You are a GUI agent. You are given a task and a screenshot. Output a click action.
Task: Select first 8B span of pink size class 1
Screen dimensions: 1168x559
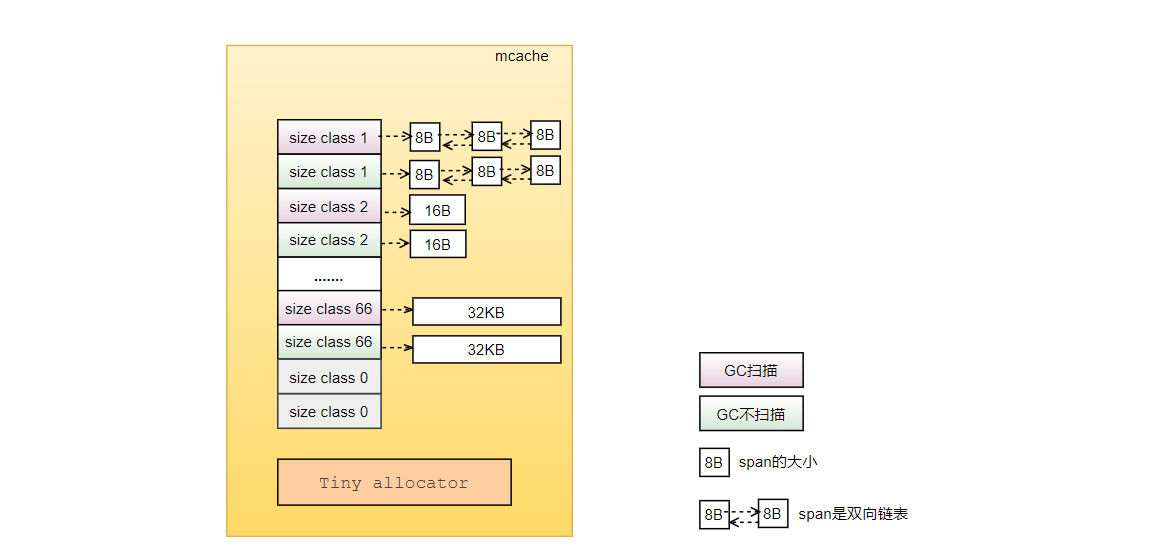click(425, 137)
